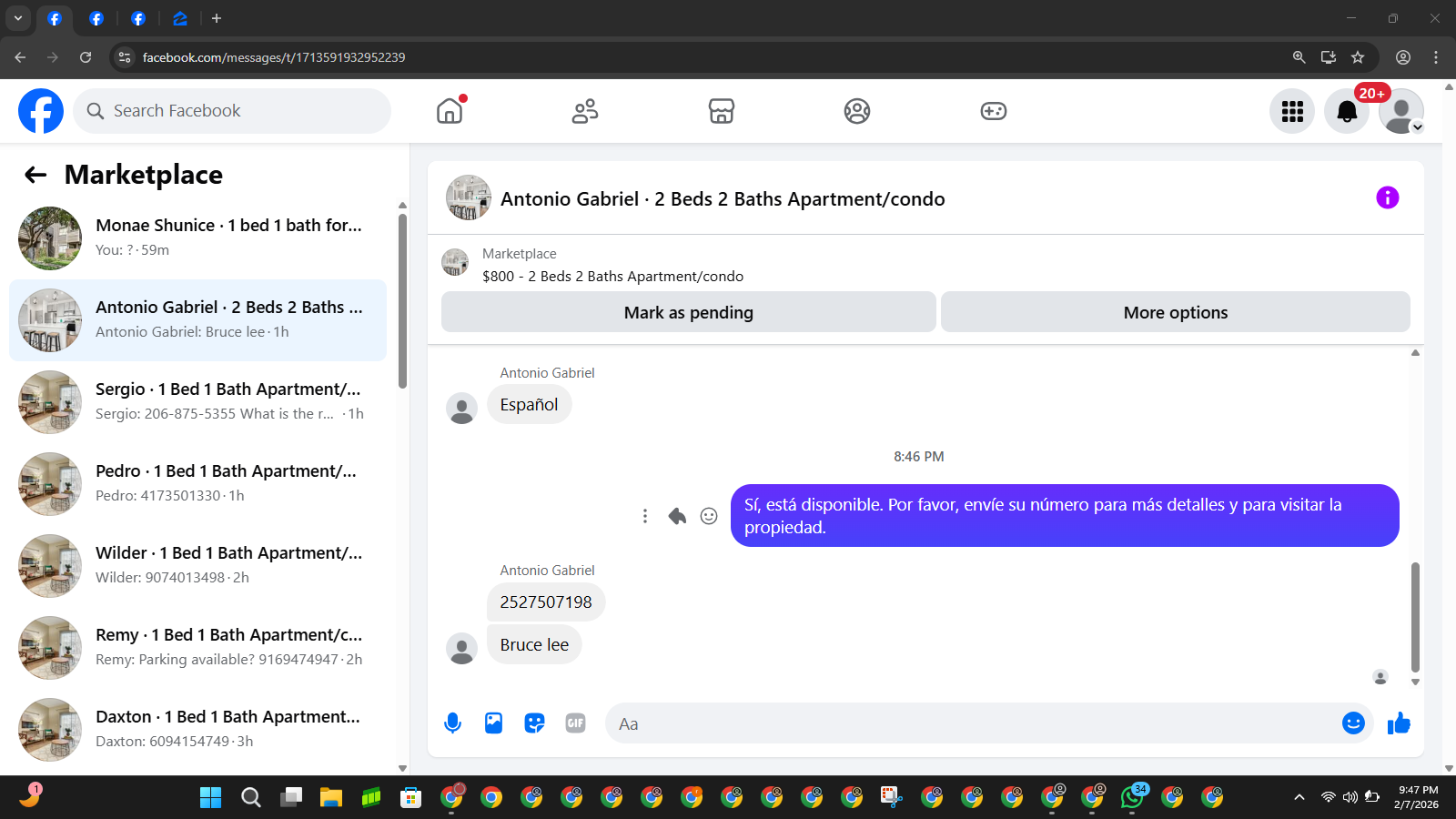Open the Groups icon in top navigation
1456x819 pixels.
(857, 111)
